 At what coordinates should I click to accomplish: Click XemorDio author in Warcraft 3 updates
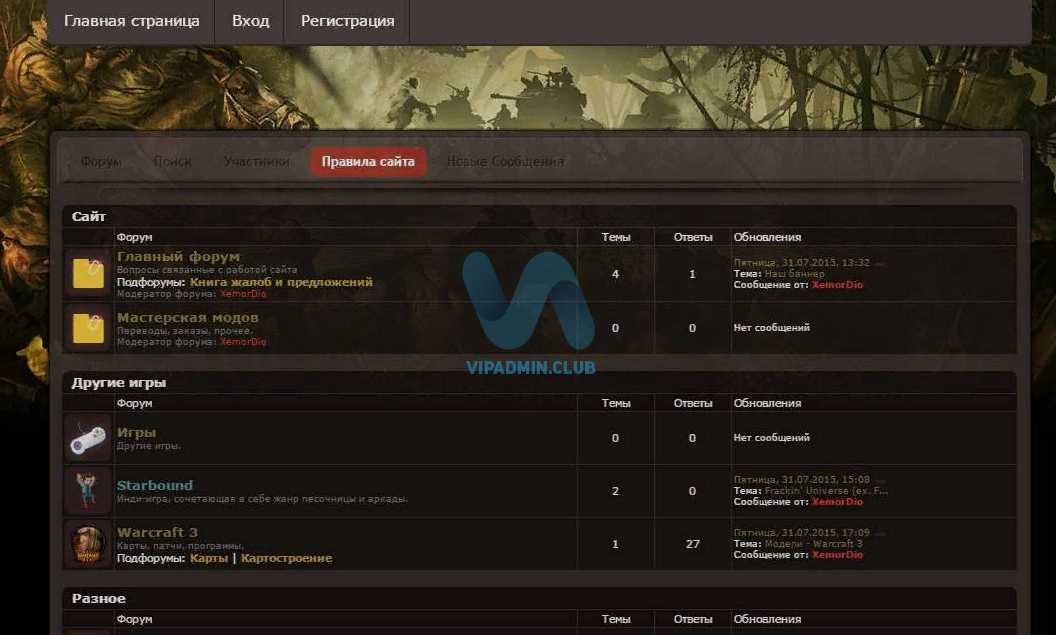[837, 555]
